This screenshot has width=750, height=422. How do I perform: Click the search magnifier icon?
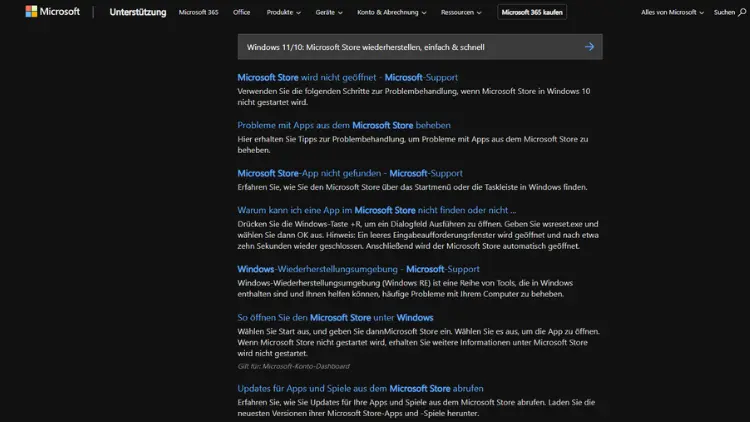(x=742, y=12)
